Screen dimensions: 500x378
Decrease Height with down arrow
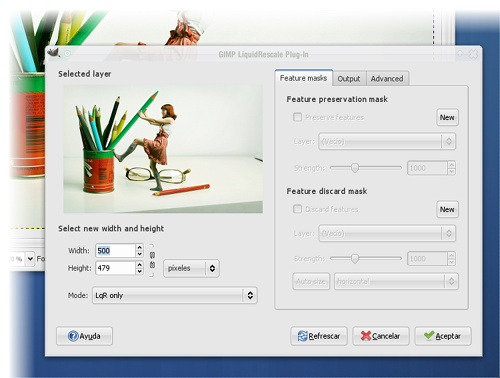click(x=140, y=271)
